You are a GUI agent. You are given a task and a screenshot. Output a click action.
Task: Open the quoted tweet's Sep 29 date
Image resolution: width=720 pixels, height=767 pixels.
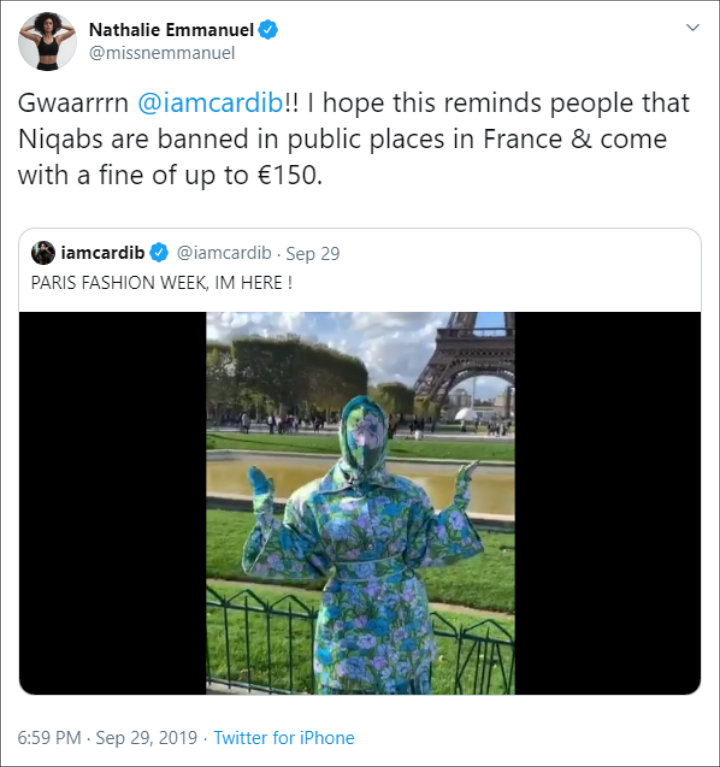pos(313,253)
